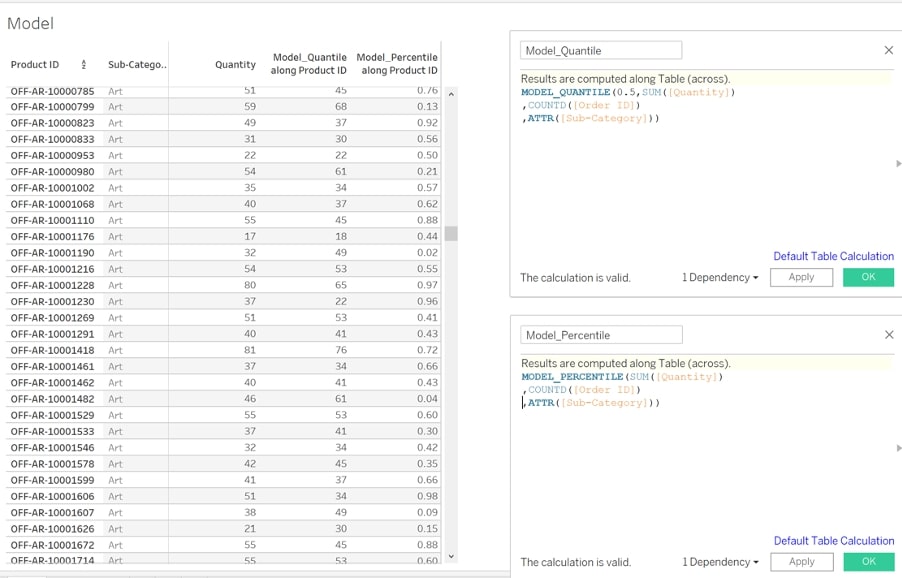902x578 pixels.
Task: Click Model_Percentile value 0.02 for OFF-AR-10001190
Action: click(427, 252)
